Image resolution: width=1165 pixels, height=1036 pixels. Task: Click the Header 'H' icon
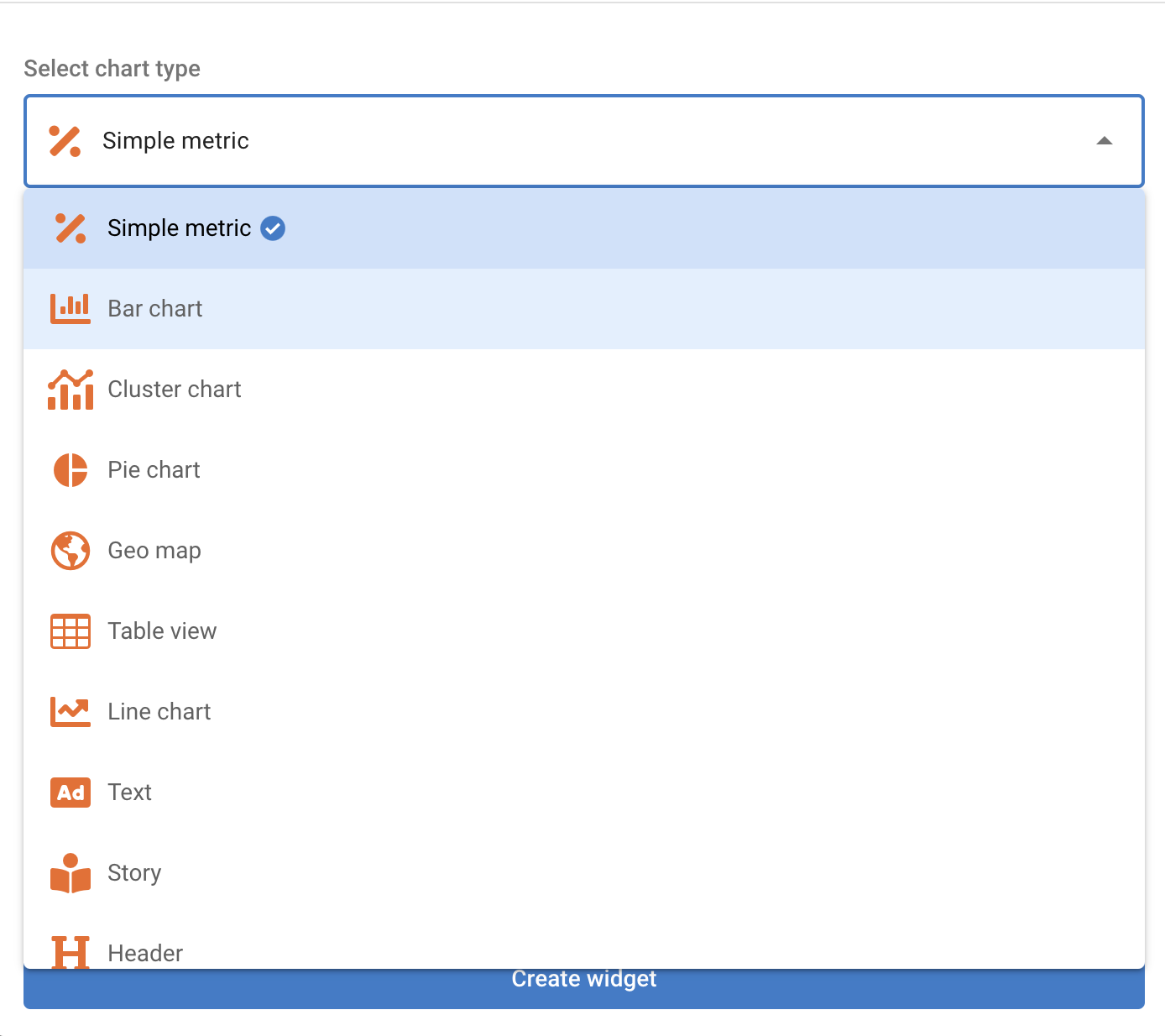click(71, 952)
